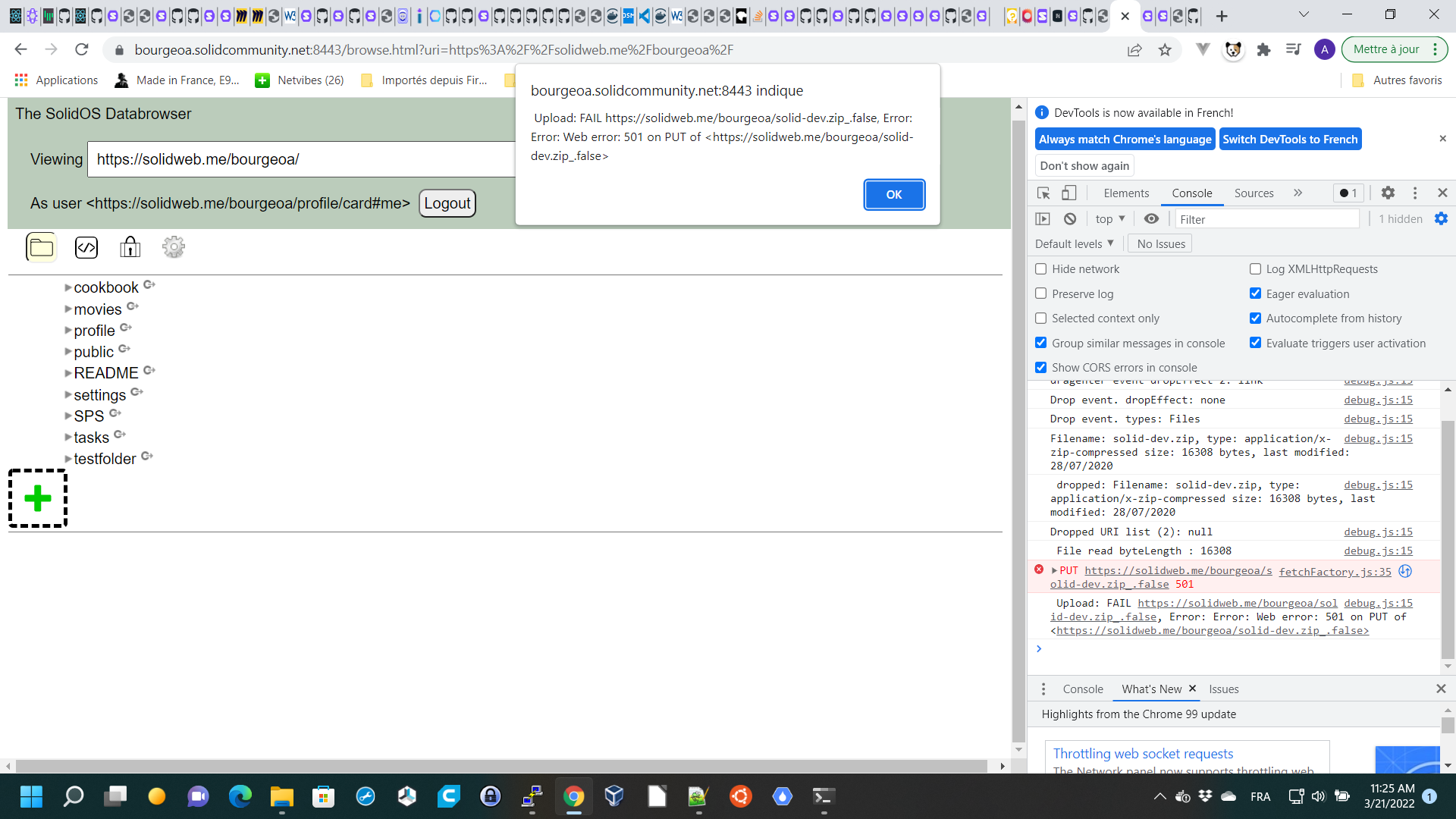Screen dimensions: 1456x819
Task: Open the SolidOS settings gear
Action: [x=173, y=246]
